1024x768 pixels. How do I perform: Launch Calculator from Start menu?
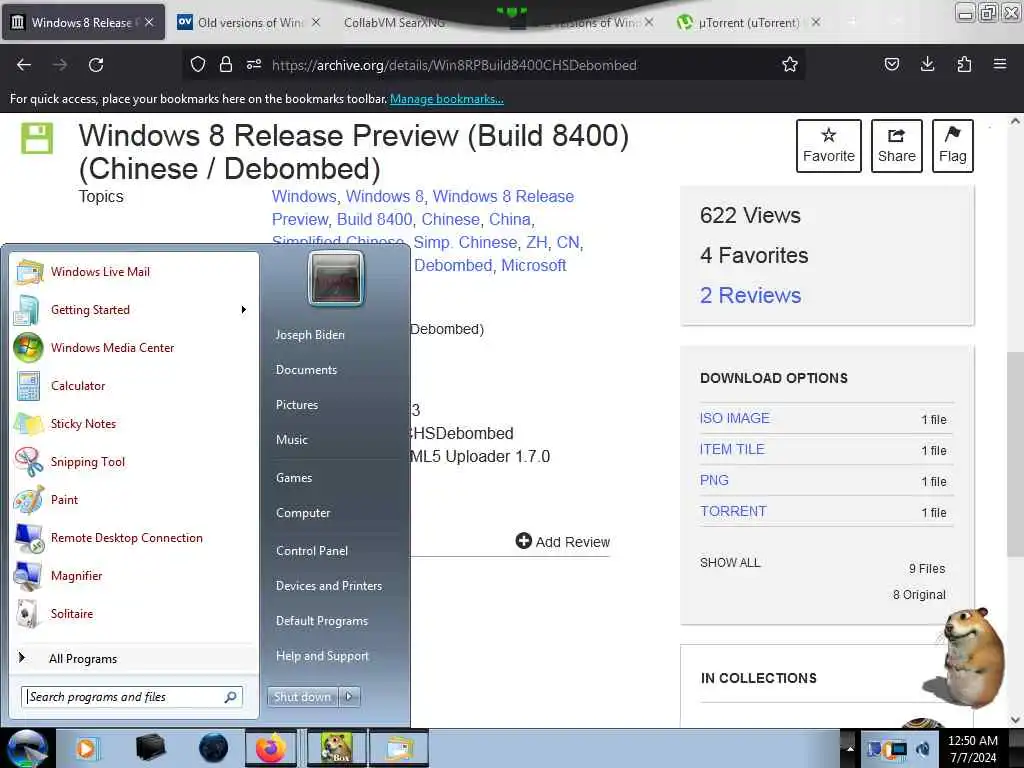[78, 385]
